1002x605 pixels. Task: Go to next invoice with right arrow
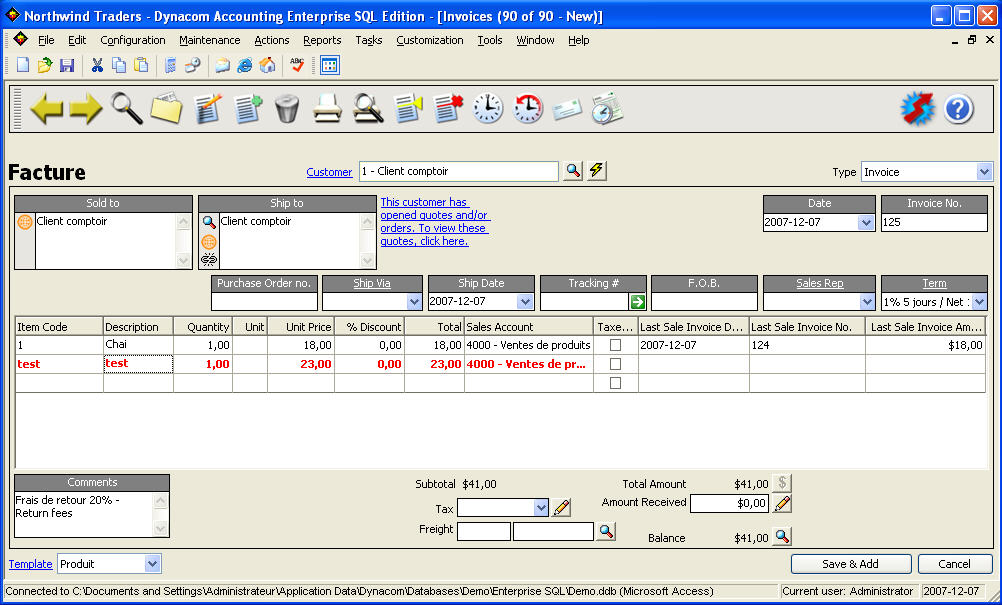pos(86,109)
